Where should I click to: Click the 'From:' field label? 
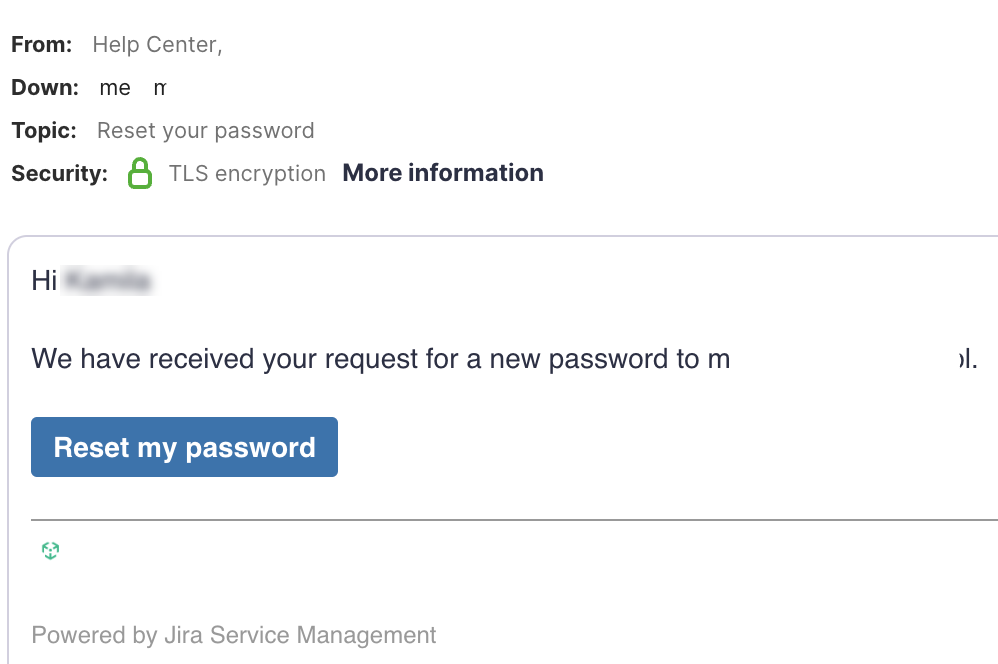tap(42, 44)
